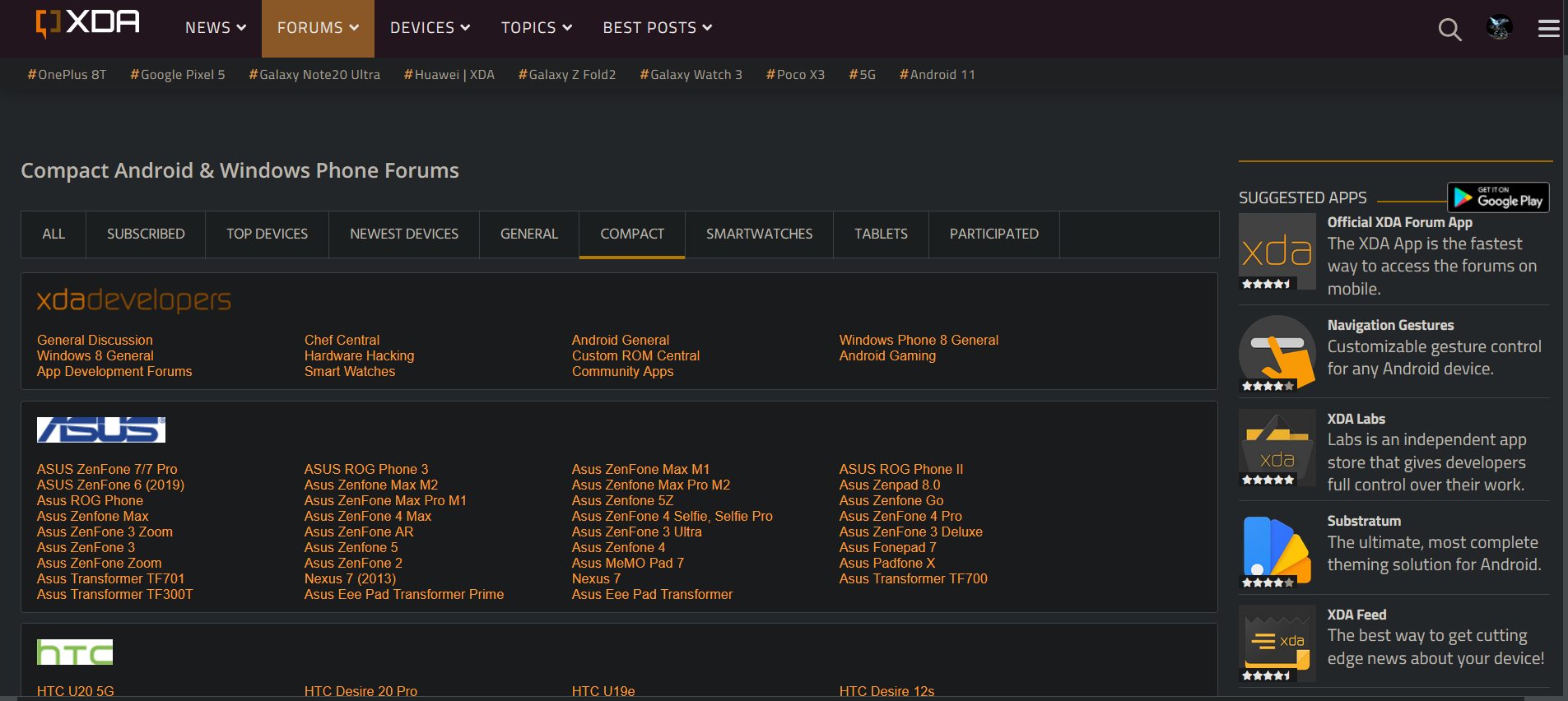Open Asus Padfone X forum
The width and height of the screenshot is (1568, 701).
pos(887,563)
